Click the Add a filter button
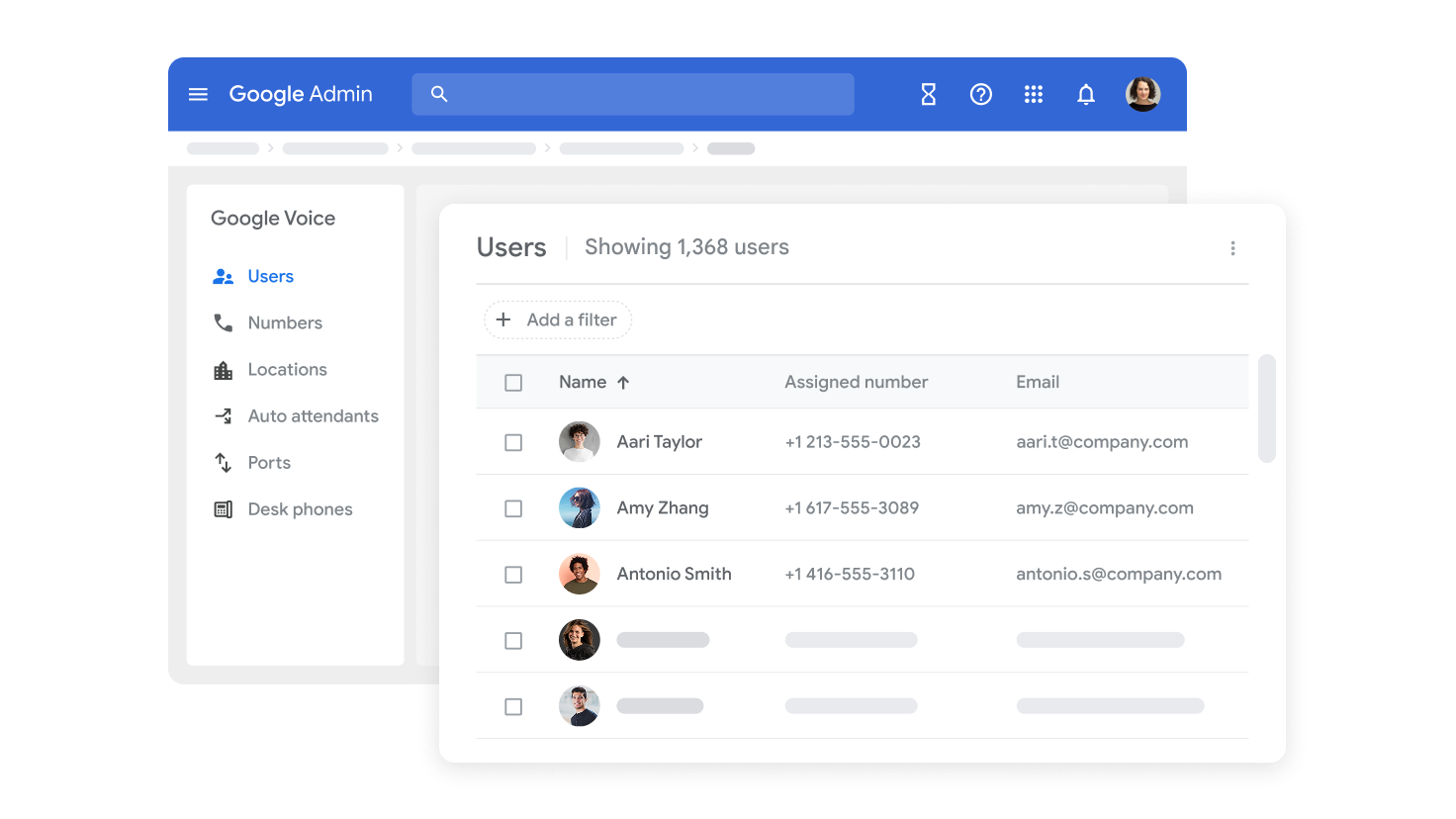 coord(557,319)
